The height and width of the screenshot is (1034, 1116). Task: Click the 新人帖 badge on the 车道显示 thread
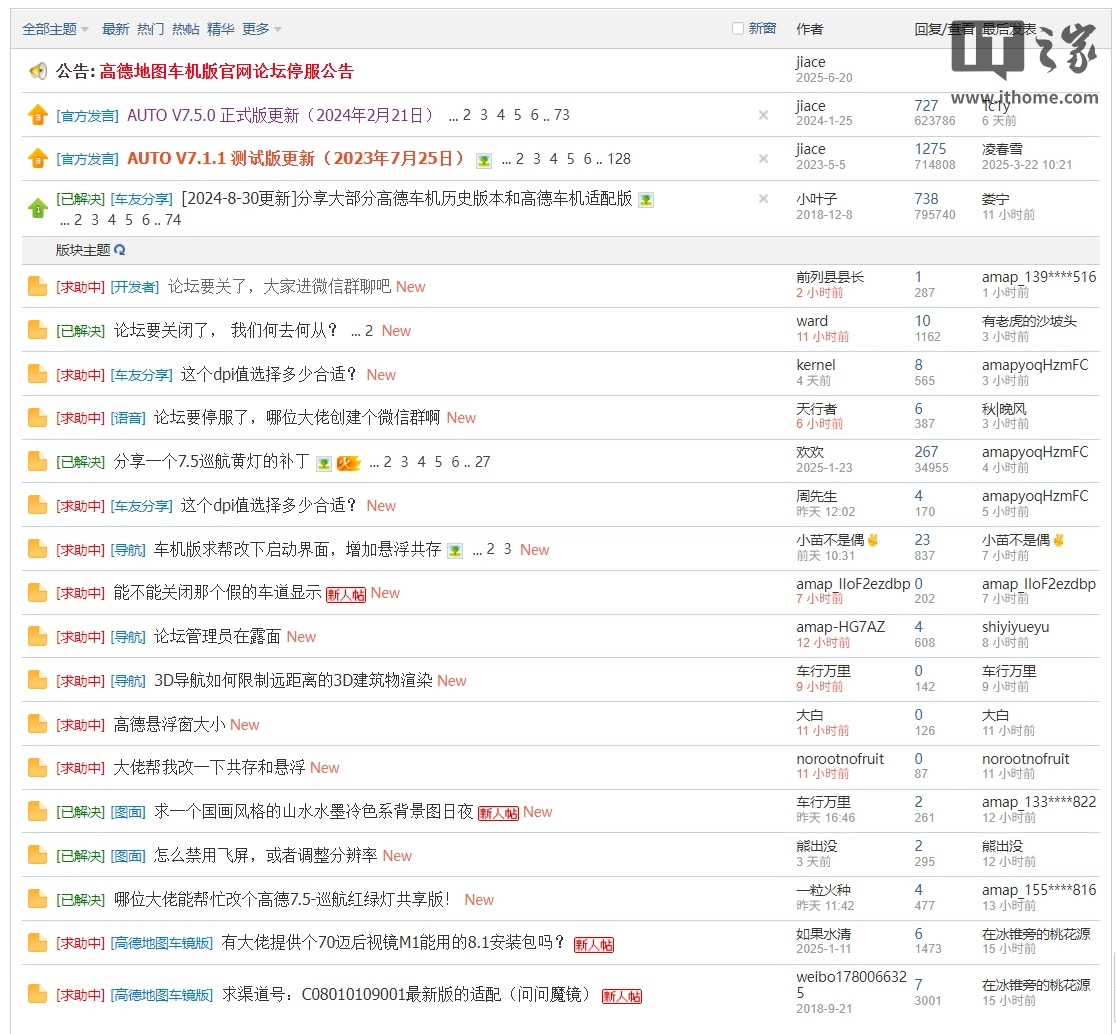(346, 593)
